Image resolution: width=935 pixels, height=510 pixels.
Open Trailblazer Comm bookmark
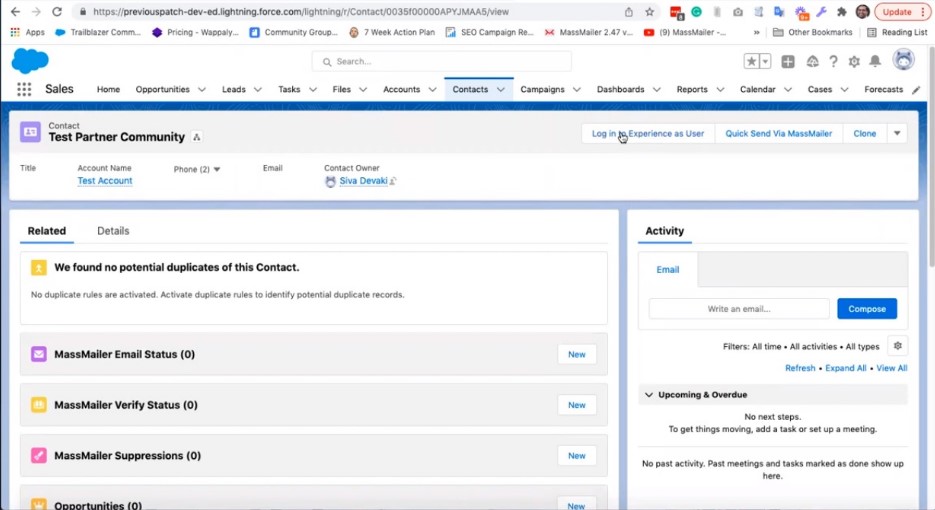(x=98, y=32)
